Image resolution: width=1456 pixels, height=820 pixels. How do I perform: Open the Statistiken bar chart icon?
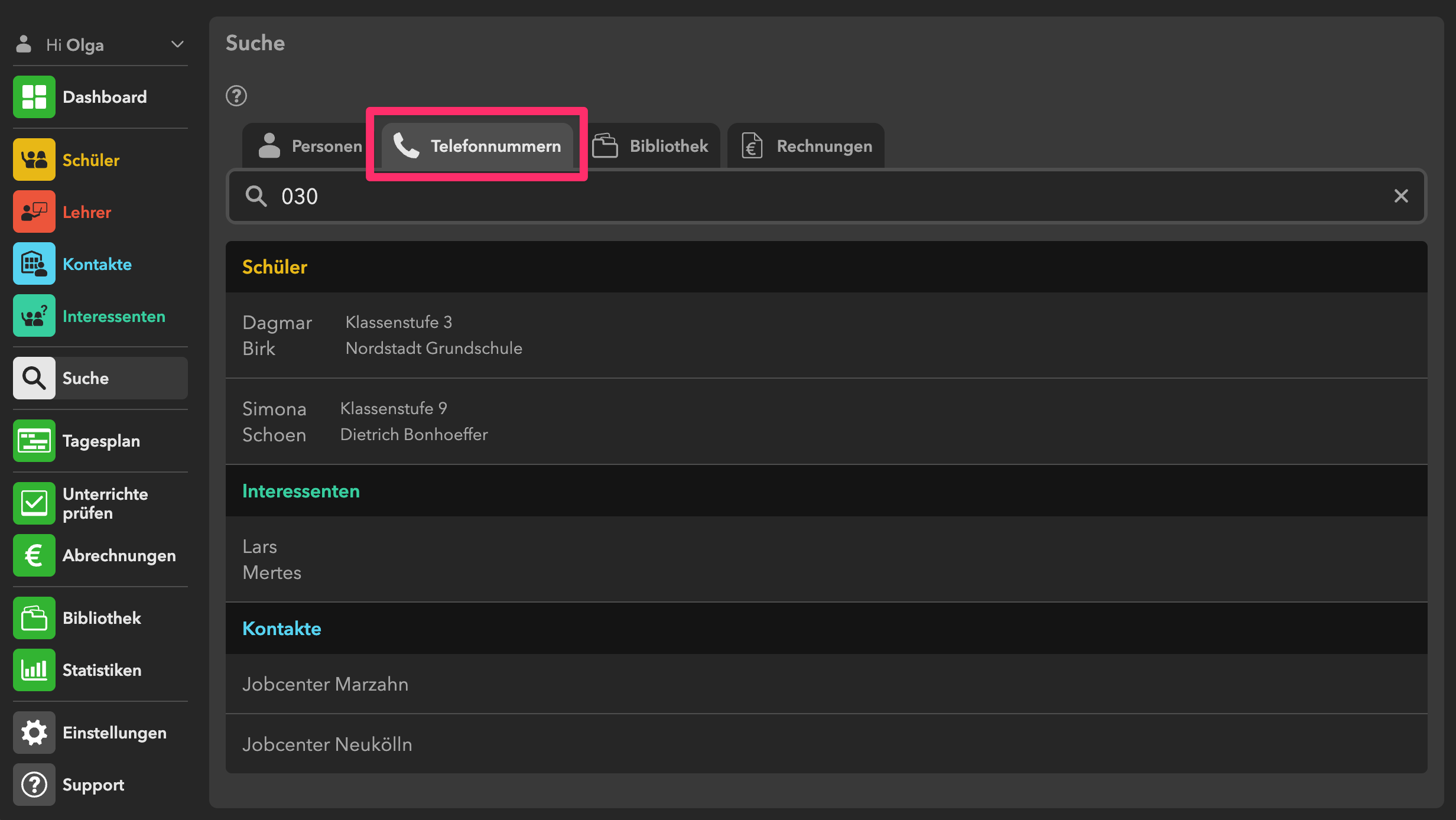(x=34, y=670)
